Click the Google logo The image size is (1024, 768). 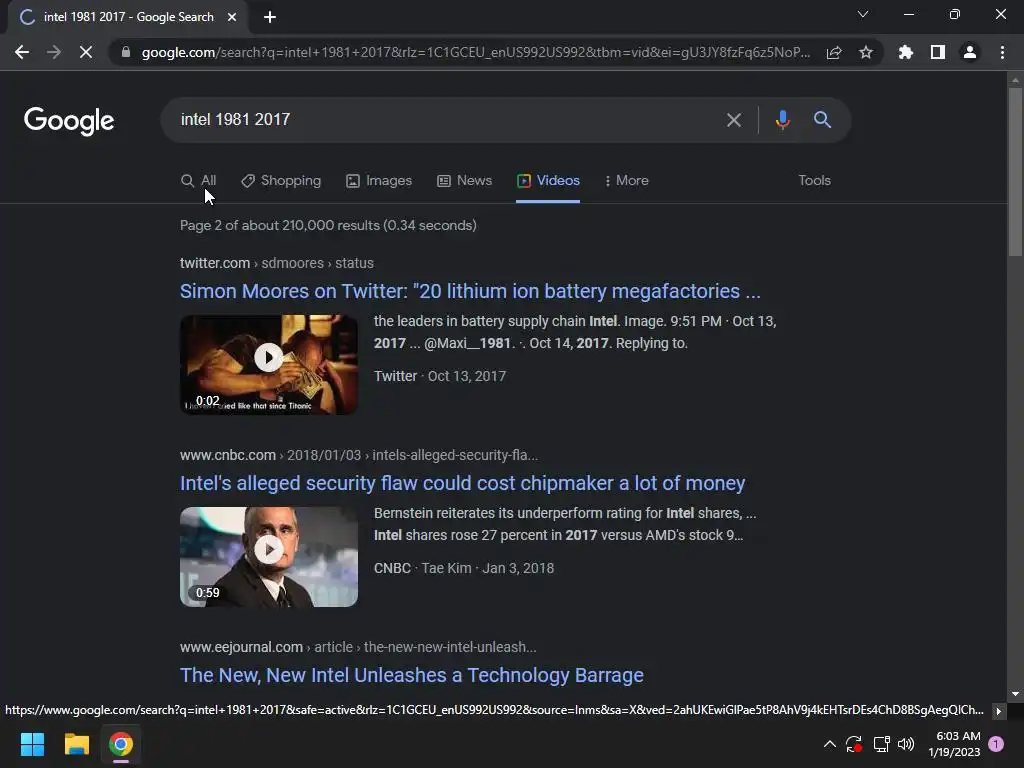point(69,121)
